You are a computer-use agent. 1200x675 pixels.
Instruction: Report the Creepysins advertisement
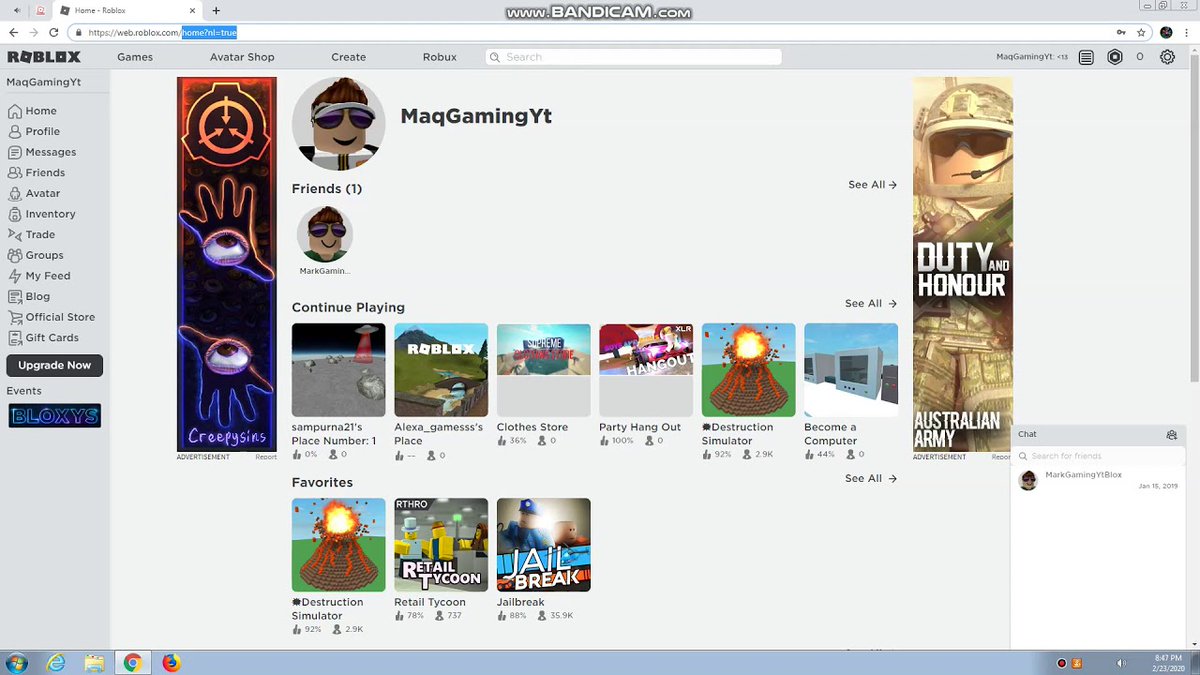pos(266,457)
